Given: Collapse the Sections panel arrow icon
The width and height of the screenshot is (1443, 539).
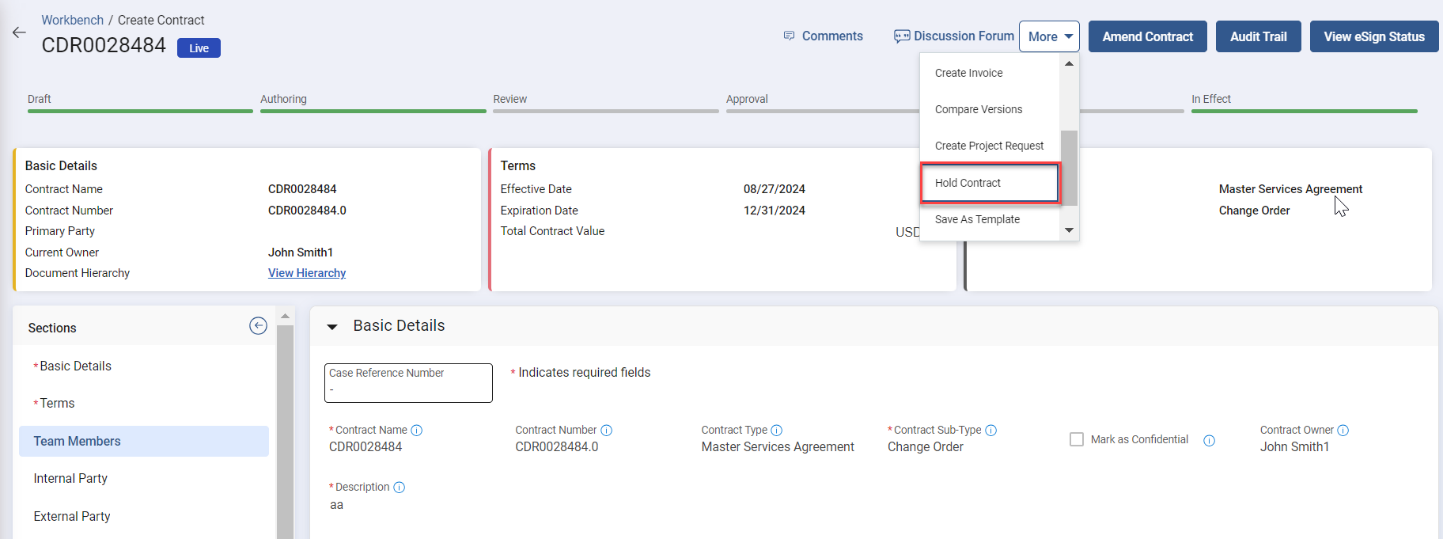Looking at the screenshot, I should pyautogui.click(x=258, y=326).
